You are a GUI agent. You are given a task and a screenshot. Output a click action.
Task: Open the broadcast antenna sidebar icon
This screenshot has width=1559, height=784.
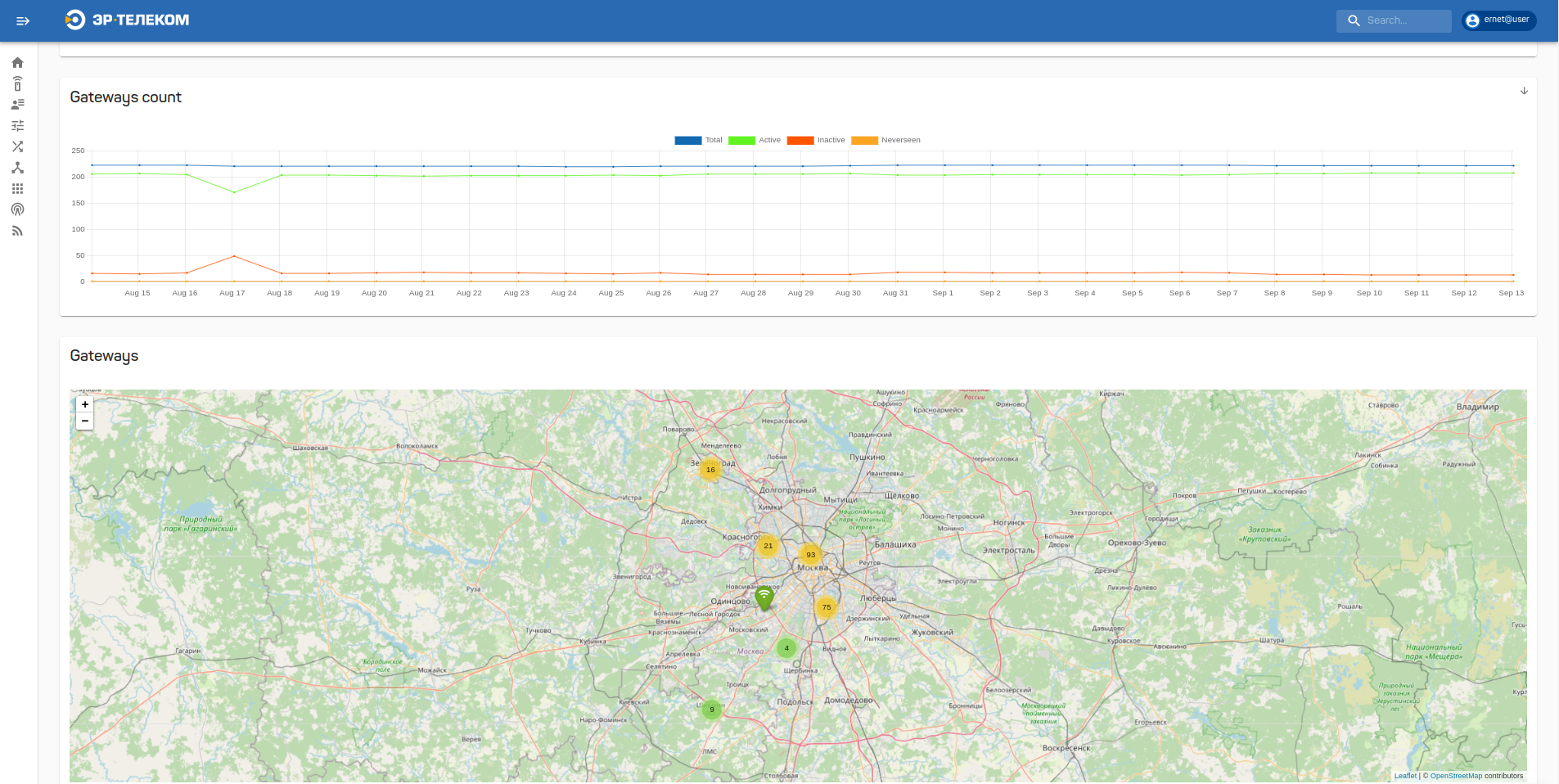click(17, 210)
